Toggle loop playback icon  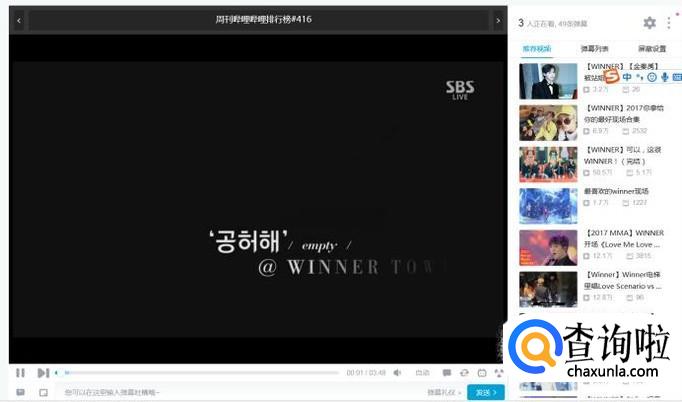point(464,373)
